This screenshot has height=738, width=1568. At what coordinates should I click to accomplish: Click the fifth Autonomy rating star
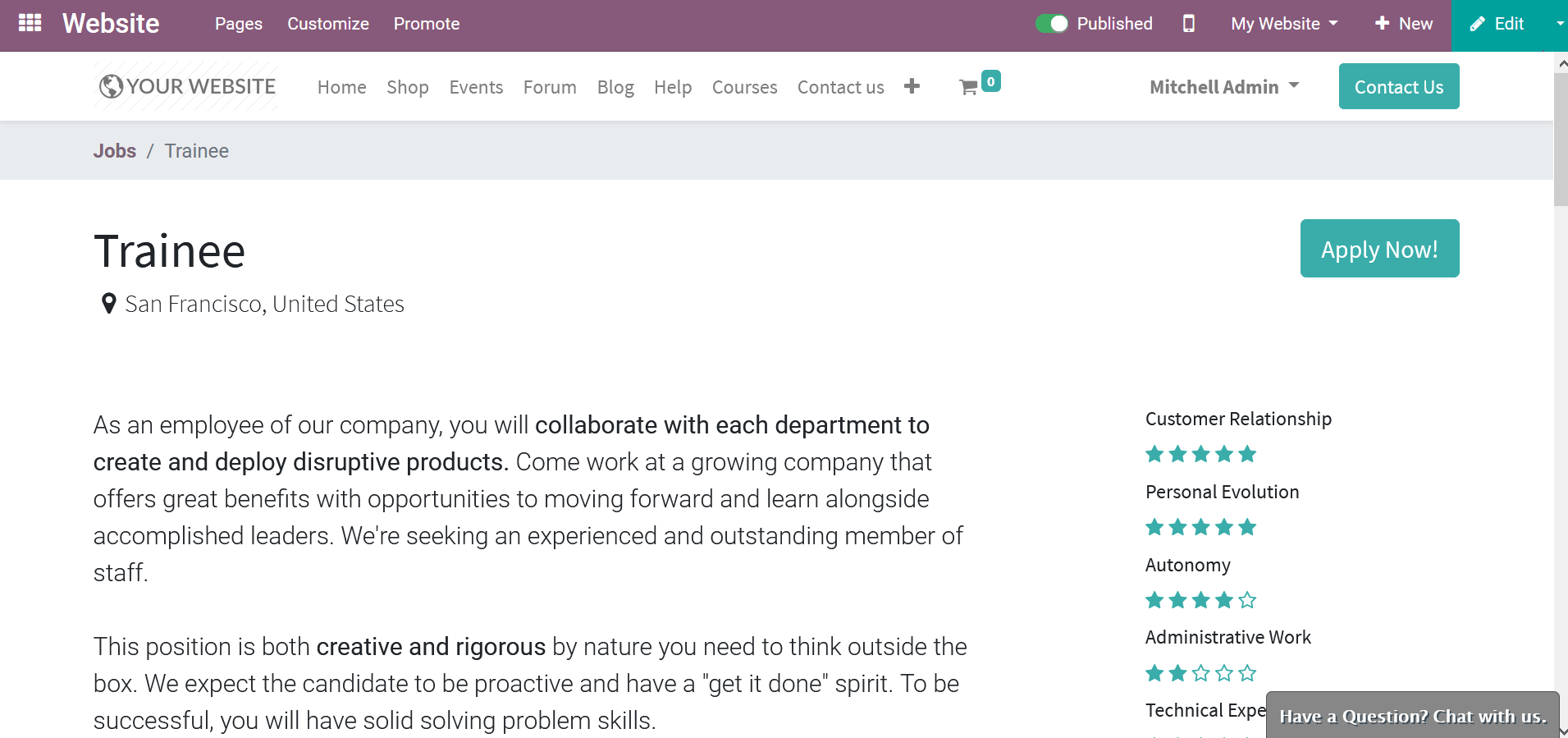tap(1247, 600)
